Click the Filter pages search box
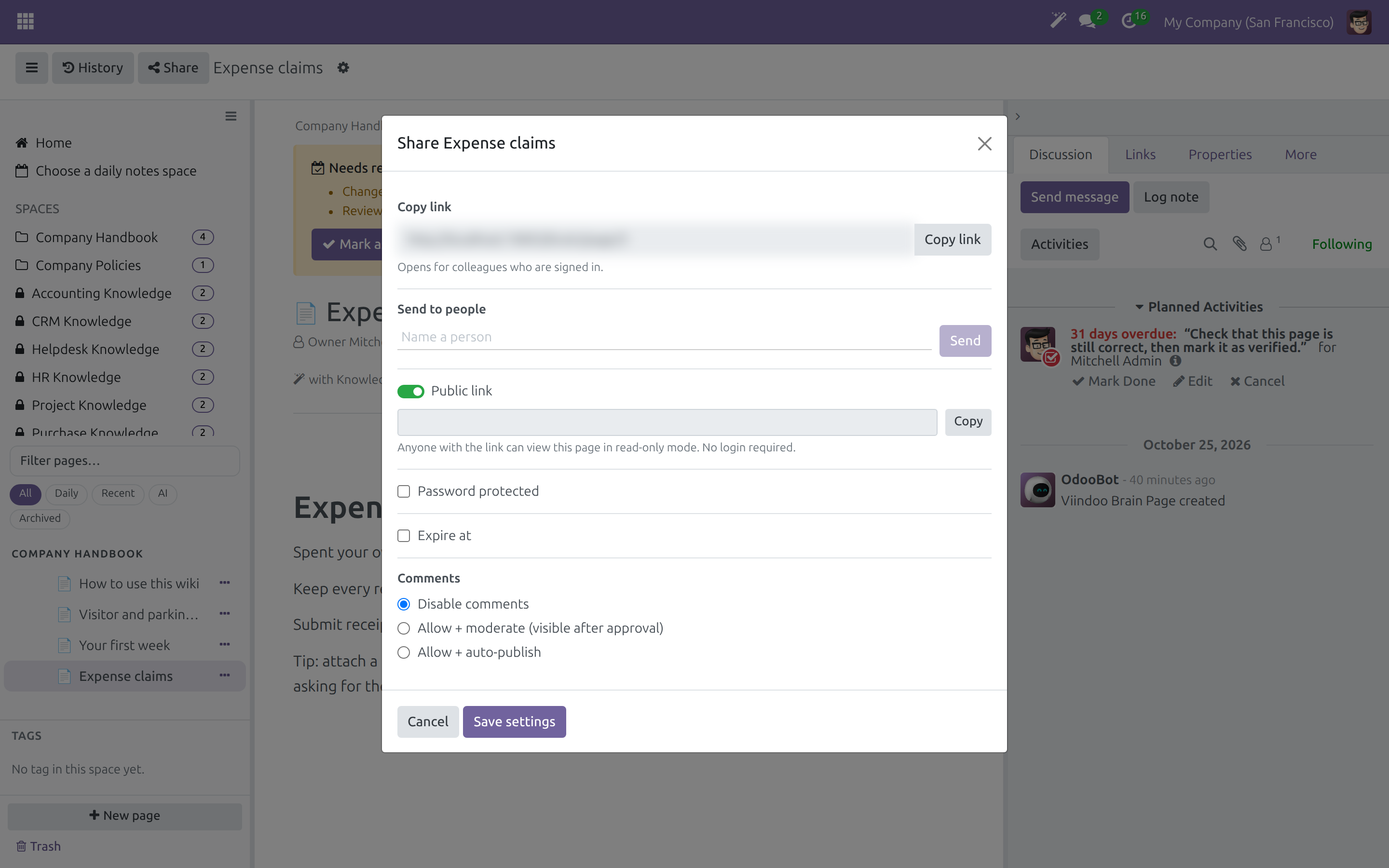 click(x=124, y=461)
